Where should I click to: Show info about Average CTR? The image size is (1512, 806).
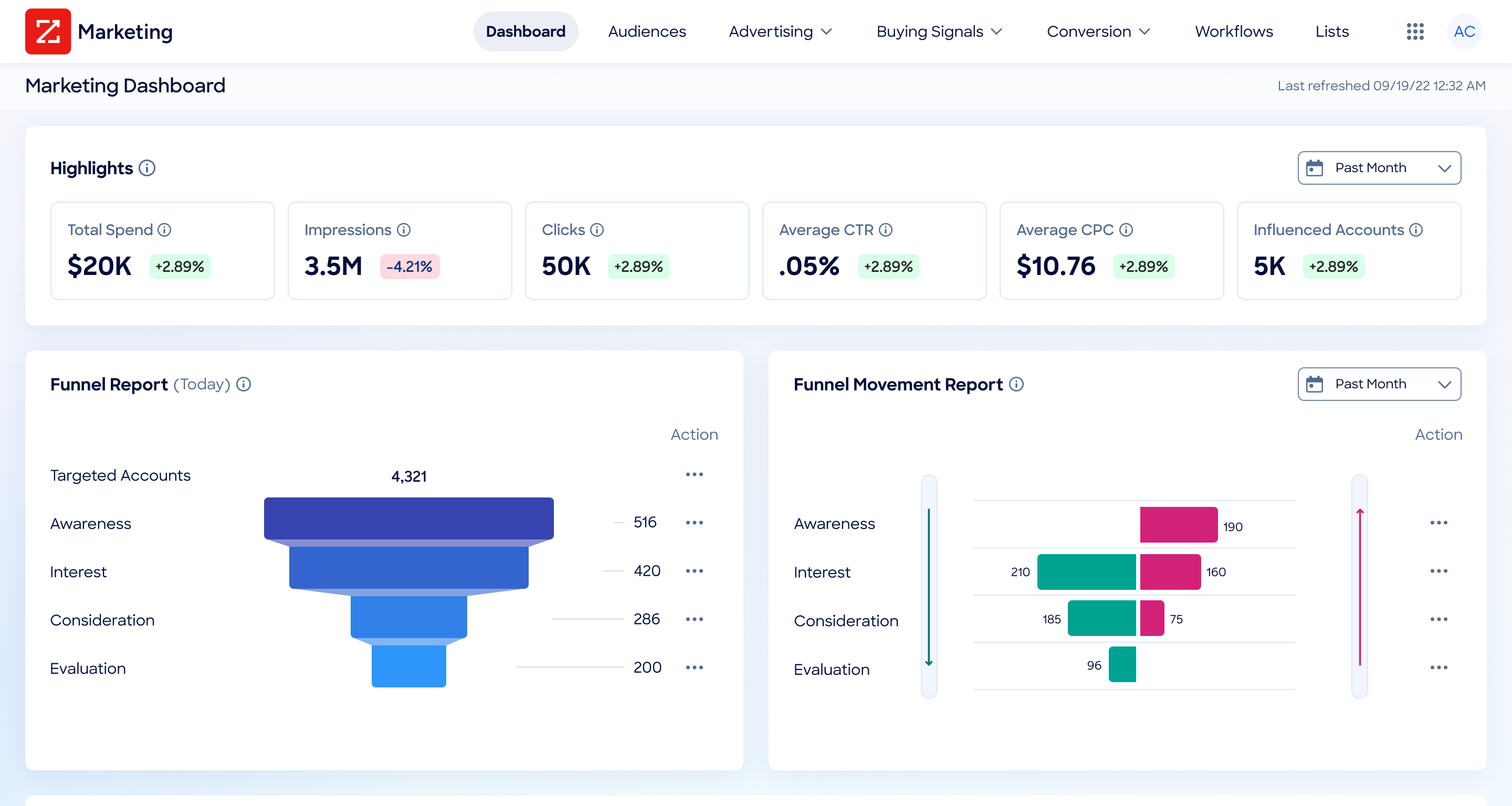pyautogui.click(x=885, y=230)
